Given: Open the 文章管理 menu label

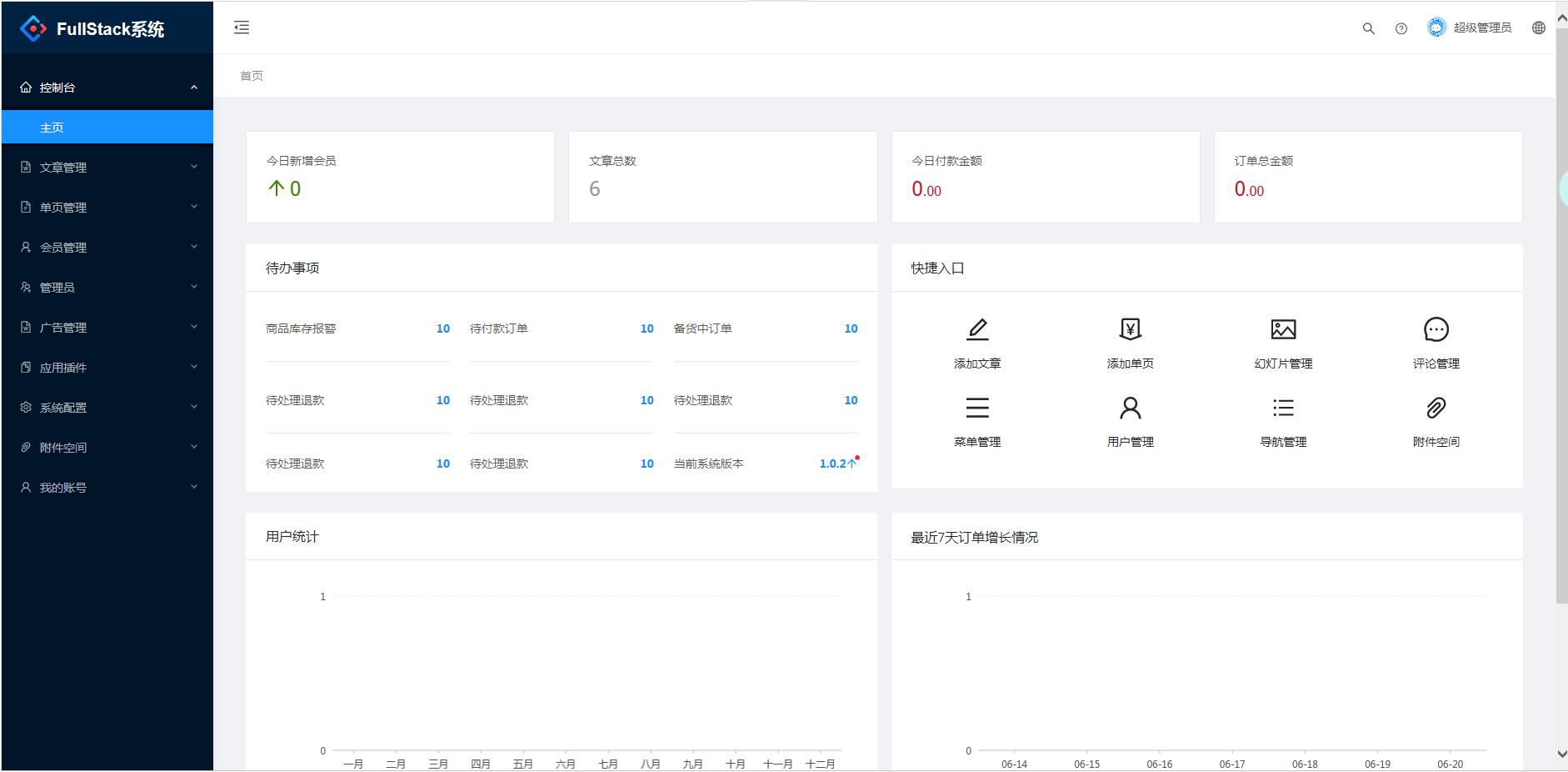Looking at the screenshot, I should tap(63, 168).
